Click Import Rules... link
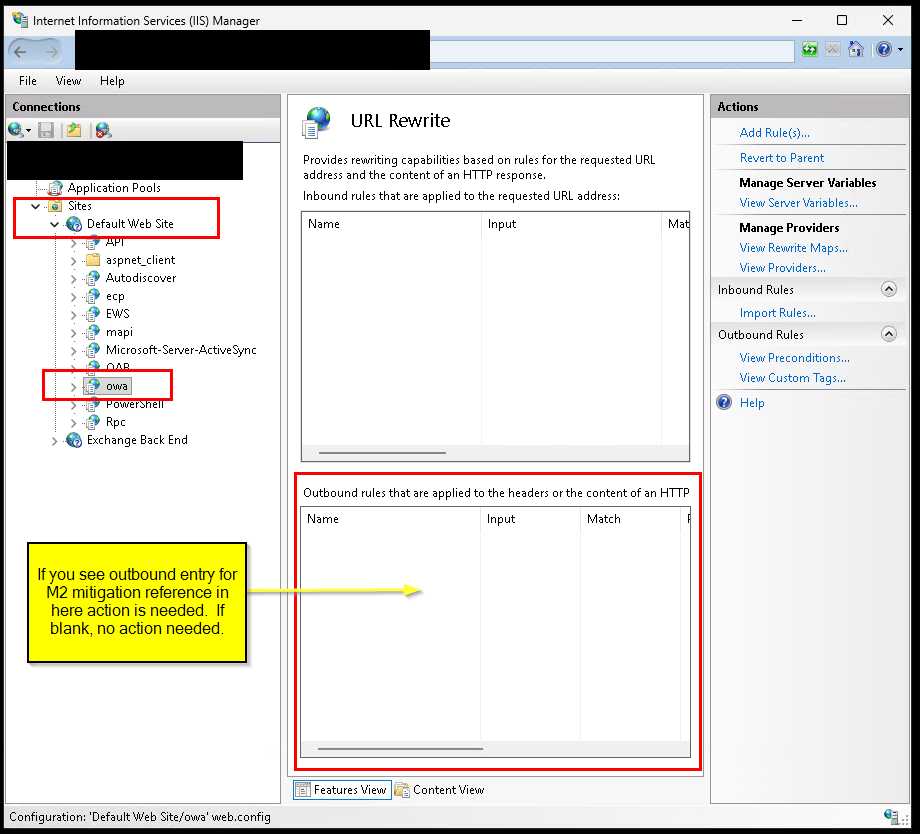This screenshot has width=920, height=834. point(777,313)
